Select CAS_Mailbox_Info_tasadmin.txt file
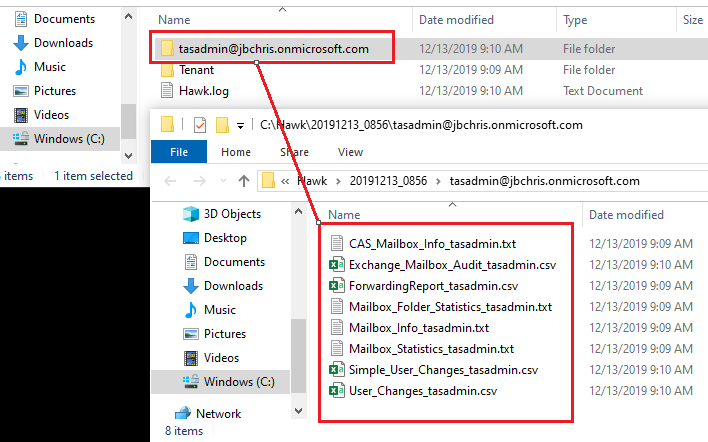This screenshot has height=442, width=708. pos(432,244)
